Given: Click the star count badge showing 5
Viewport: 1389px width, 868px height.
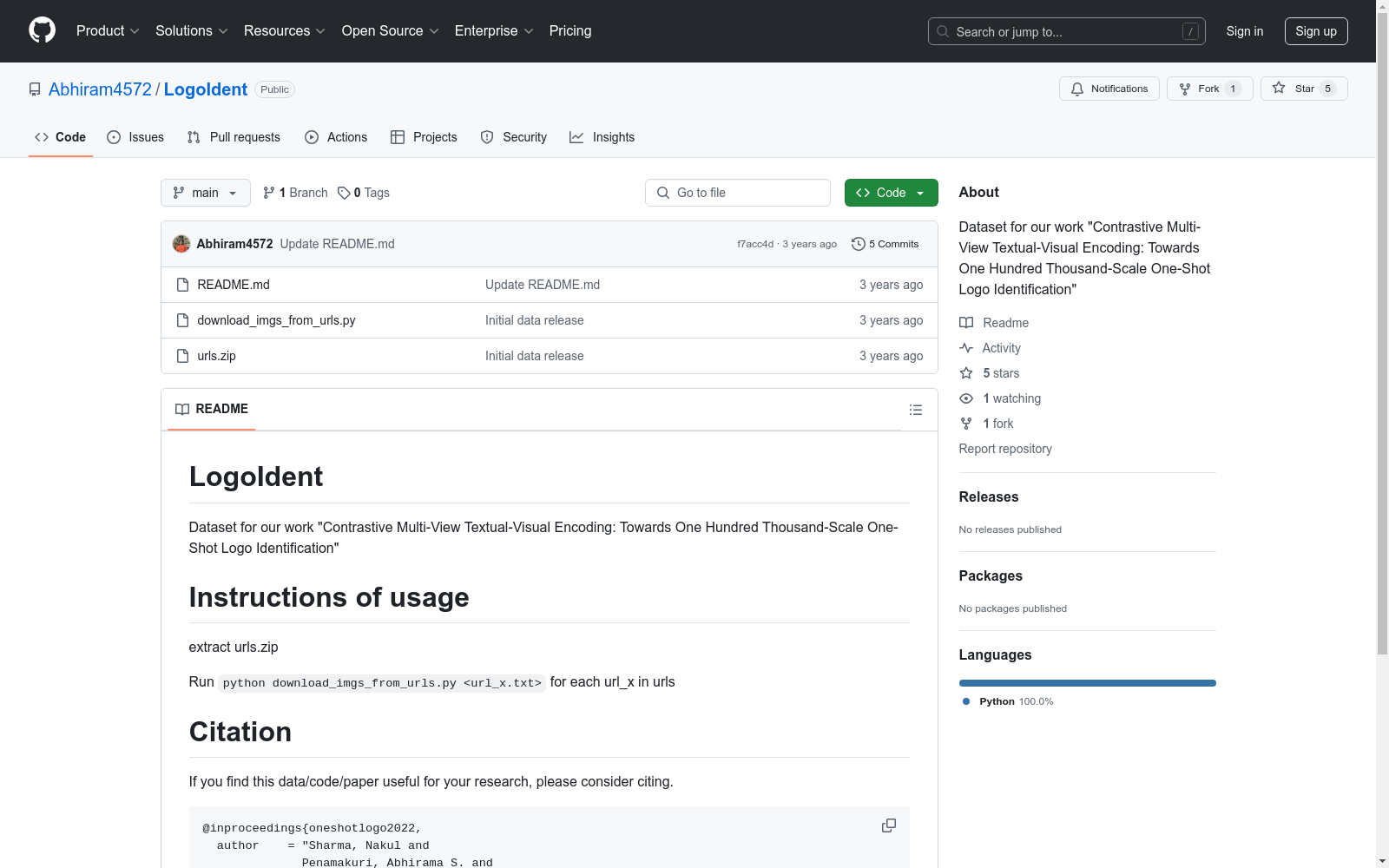Looking at the screenshot, I should (1327, 89).
